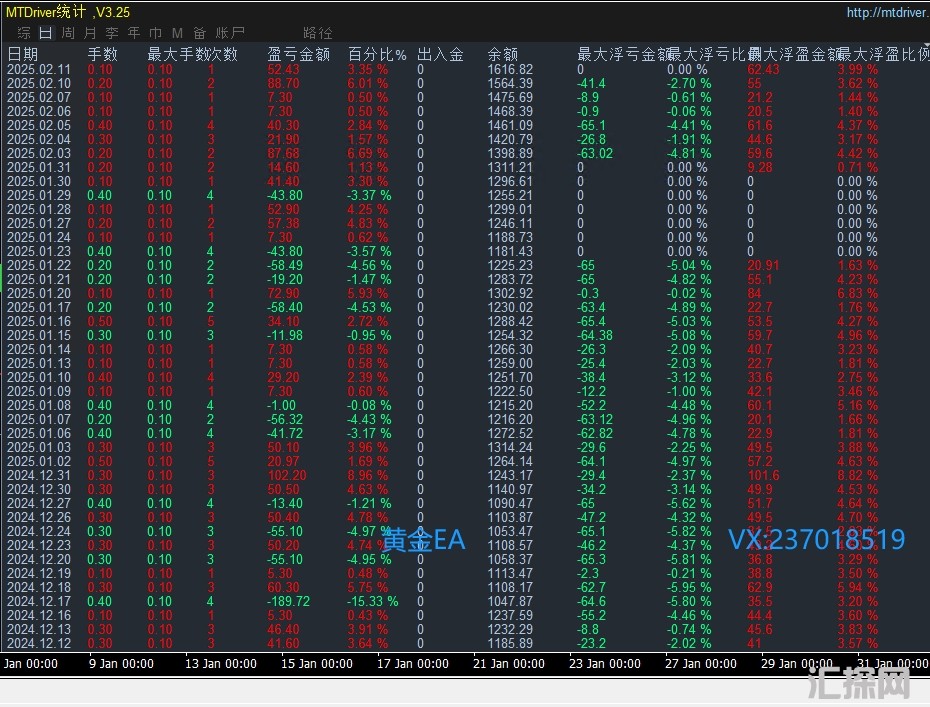Open the 备 tab
Viewport: 930px width, 707px height.
(200, 33)
